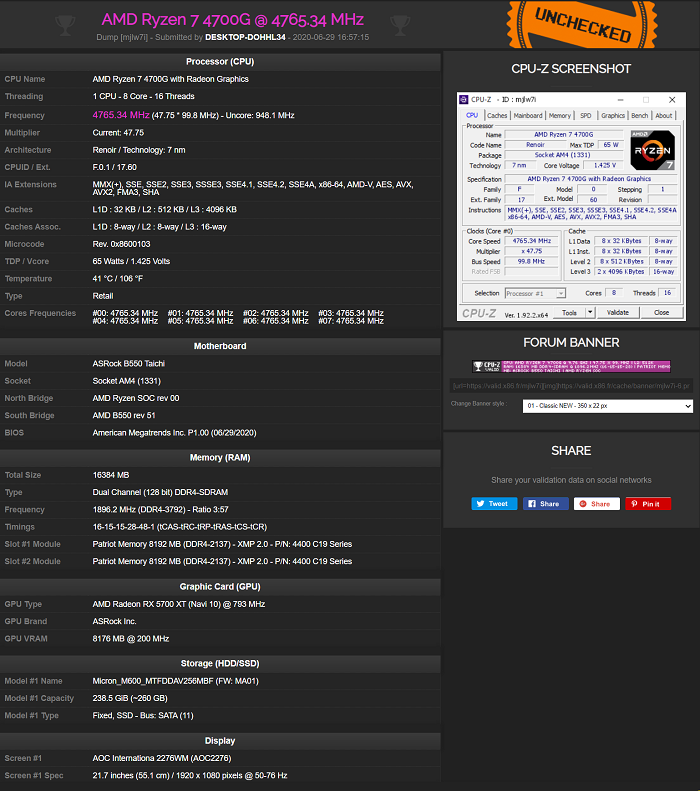This screenshot has width=700, height=791.
Task: Share validation on Facebook
Action: [545, 504]
